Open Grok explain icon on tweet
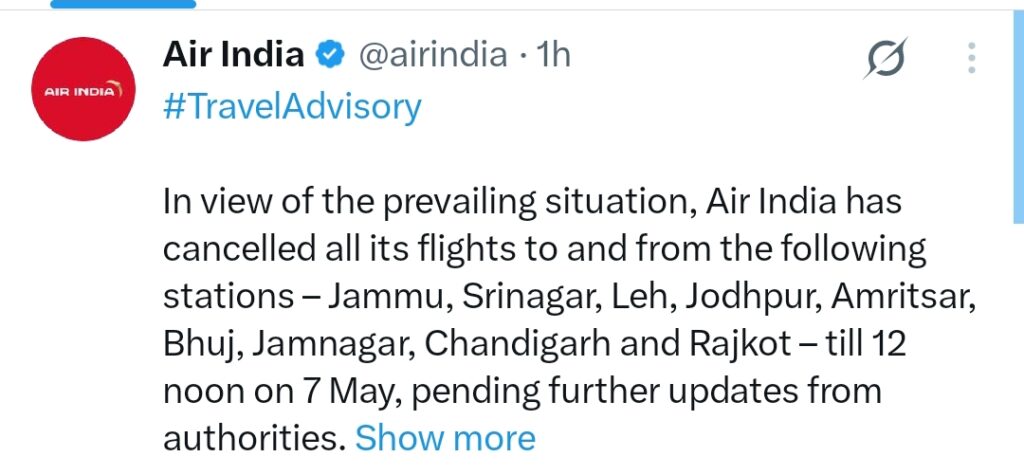The image size is (1024, 475). pyautogui.click(x=885, y=61)
